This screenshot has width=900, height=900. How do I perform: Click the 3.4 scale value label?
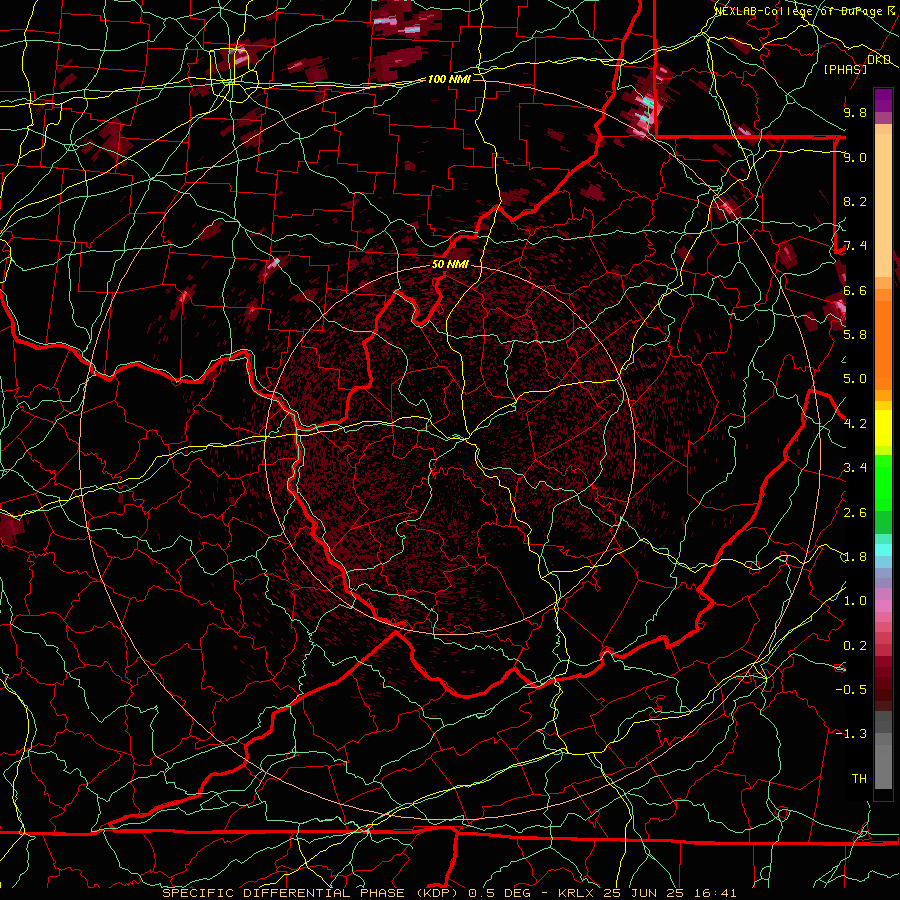[855, 468]
